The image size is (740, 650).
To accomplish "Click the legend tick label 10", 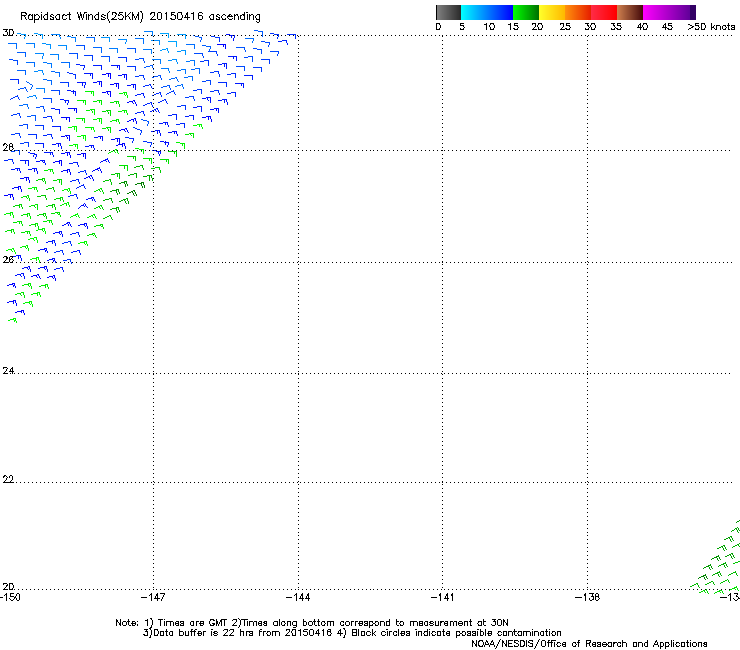I will 489,27.
